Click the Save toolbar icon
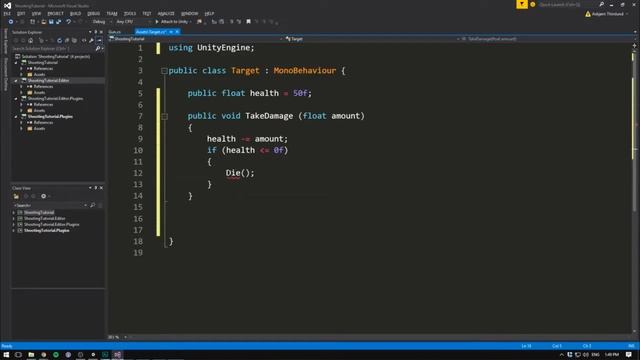640x360 pixels. 51,22
